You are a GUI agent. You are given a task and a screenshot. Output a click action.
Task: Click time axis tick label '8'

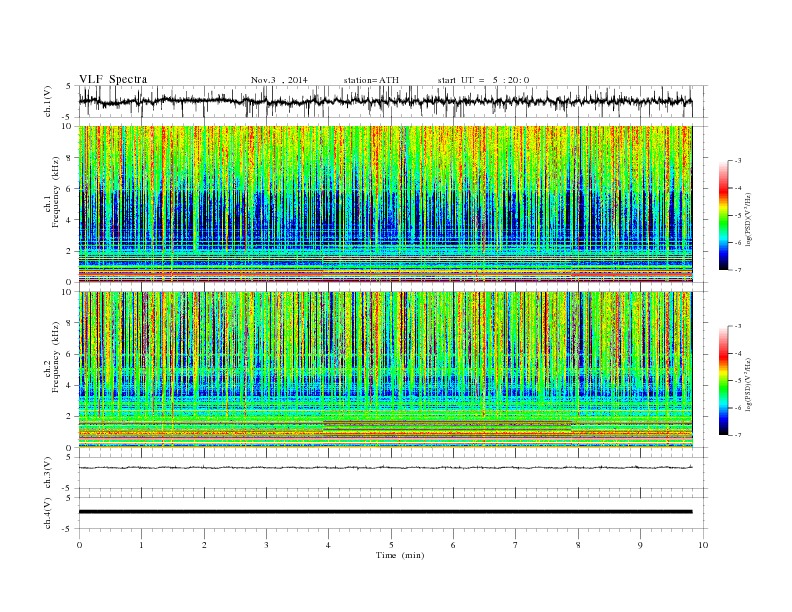tap(578, 545)
